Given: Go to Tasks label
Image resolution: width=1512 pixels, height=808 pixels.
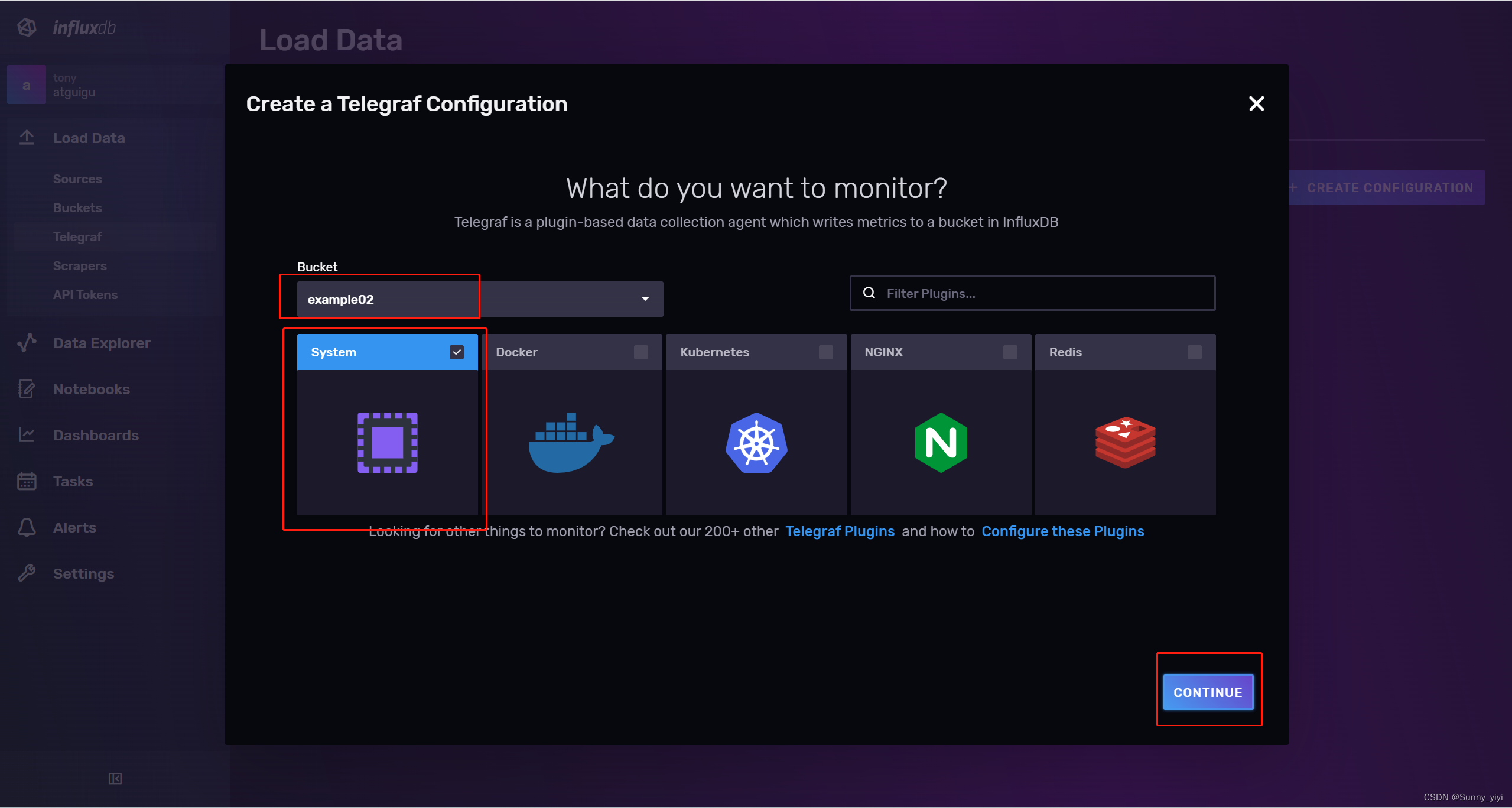Looking at the screenshot, I should pyautogui.click(x=73, y=481).
